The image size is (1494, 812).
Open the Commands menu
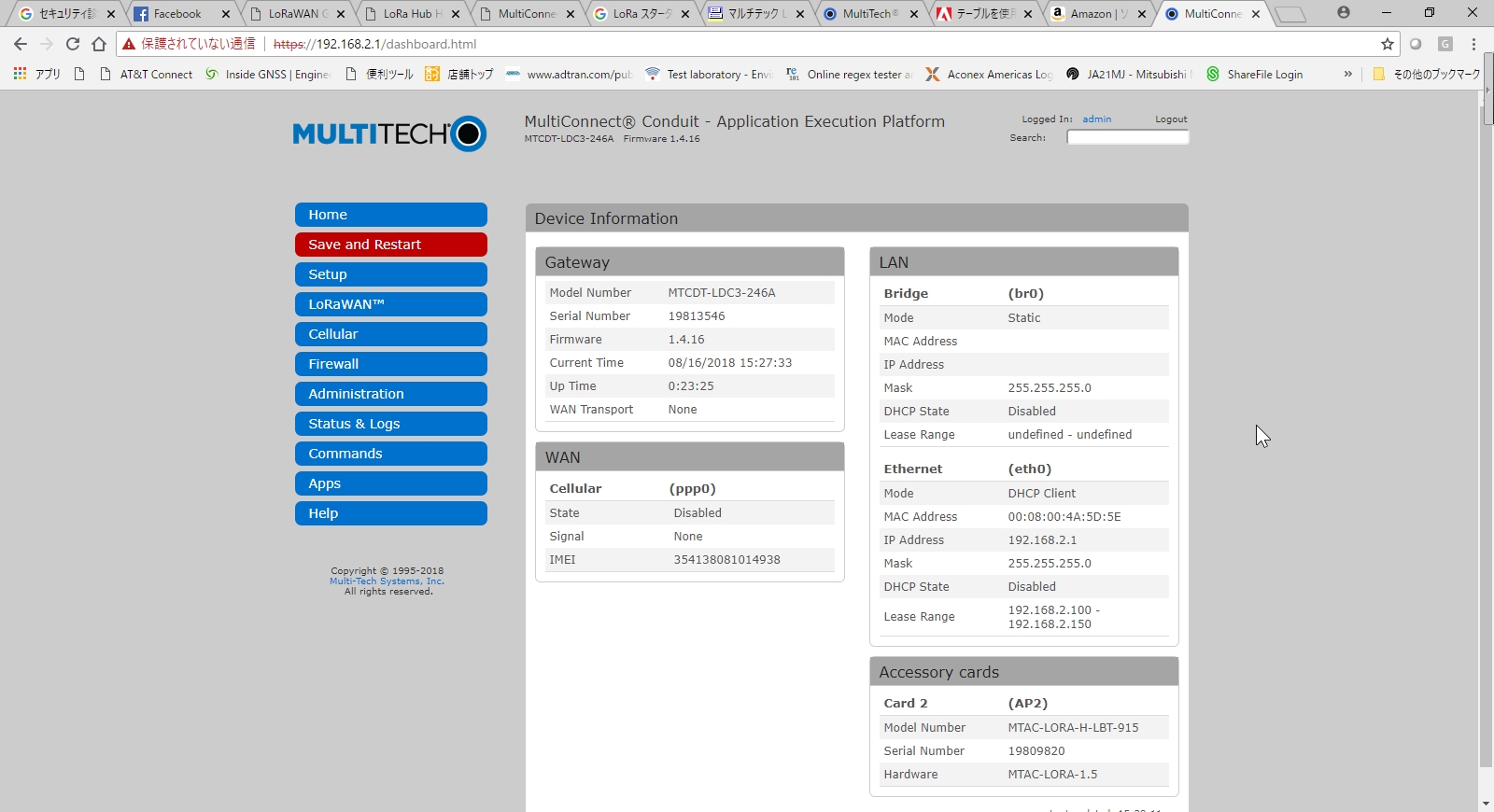click(x=390, y=454)
